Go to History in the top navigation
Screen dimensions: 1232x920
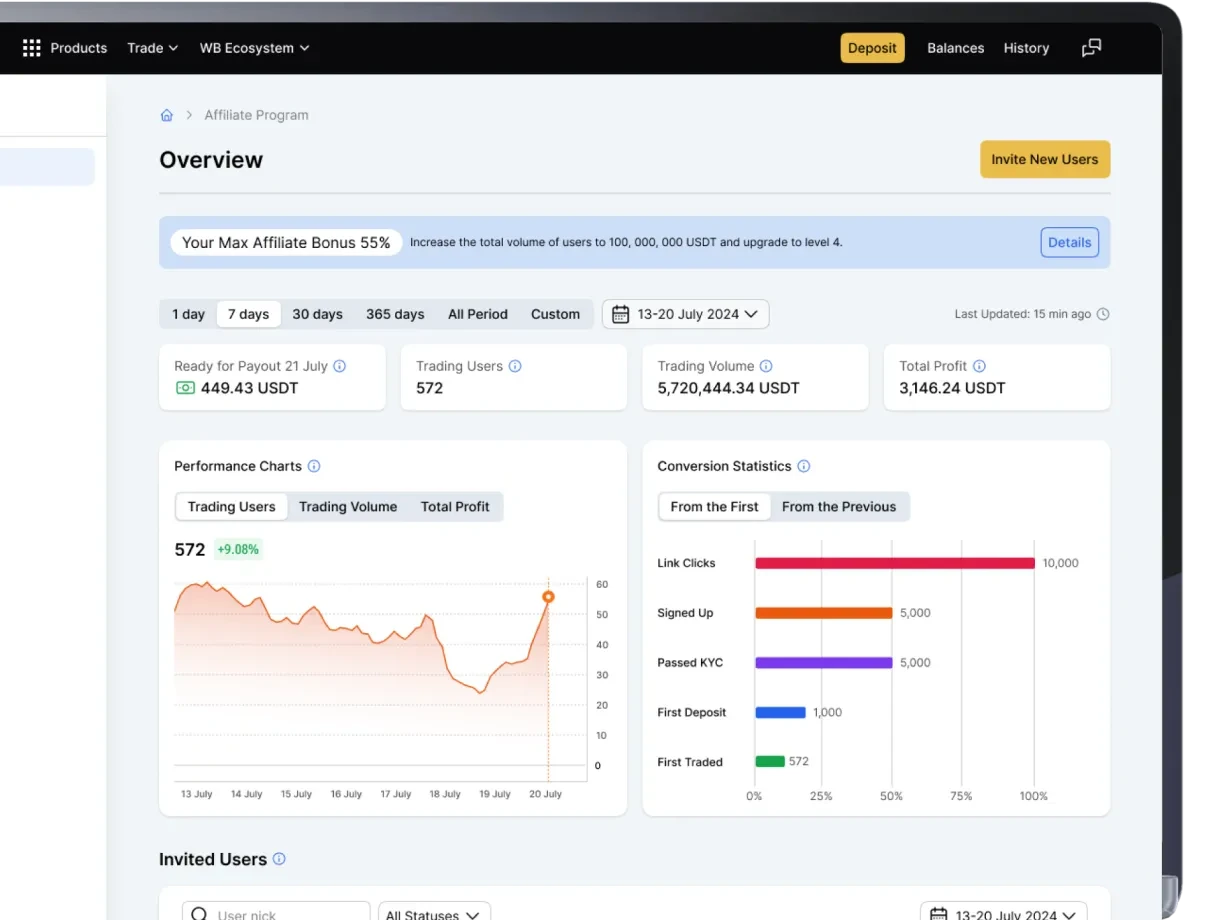pyautogui.click(x=1026, y=48)
